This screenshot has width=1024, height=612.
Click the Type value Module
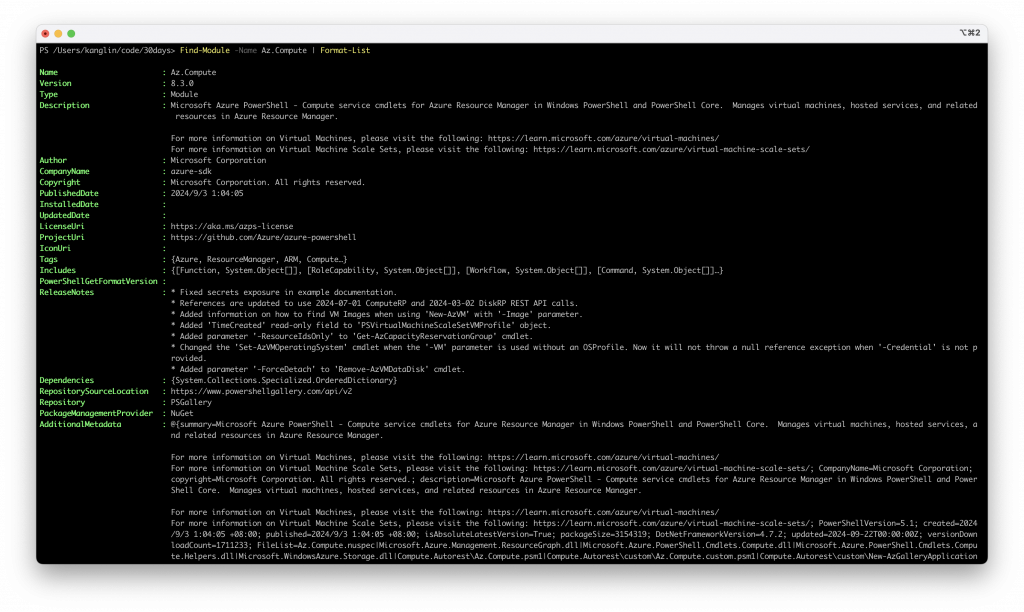pyautogui.click(x=184, y=95)
